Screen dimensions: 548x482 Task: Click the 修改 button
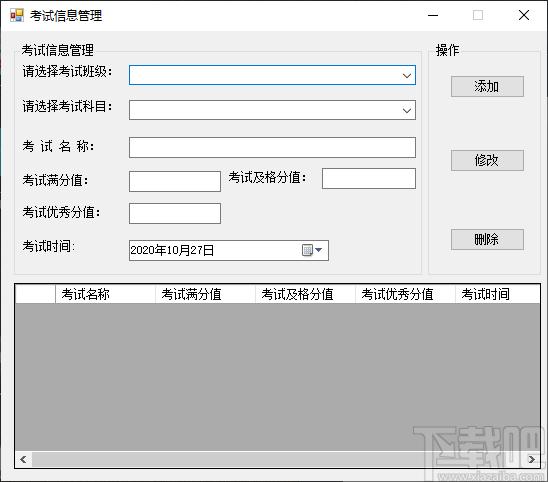[487, 160]
